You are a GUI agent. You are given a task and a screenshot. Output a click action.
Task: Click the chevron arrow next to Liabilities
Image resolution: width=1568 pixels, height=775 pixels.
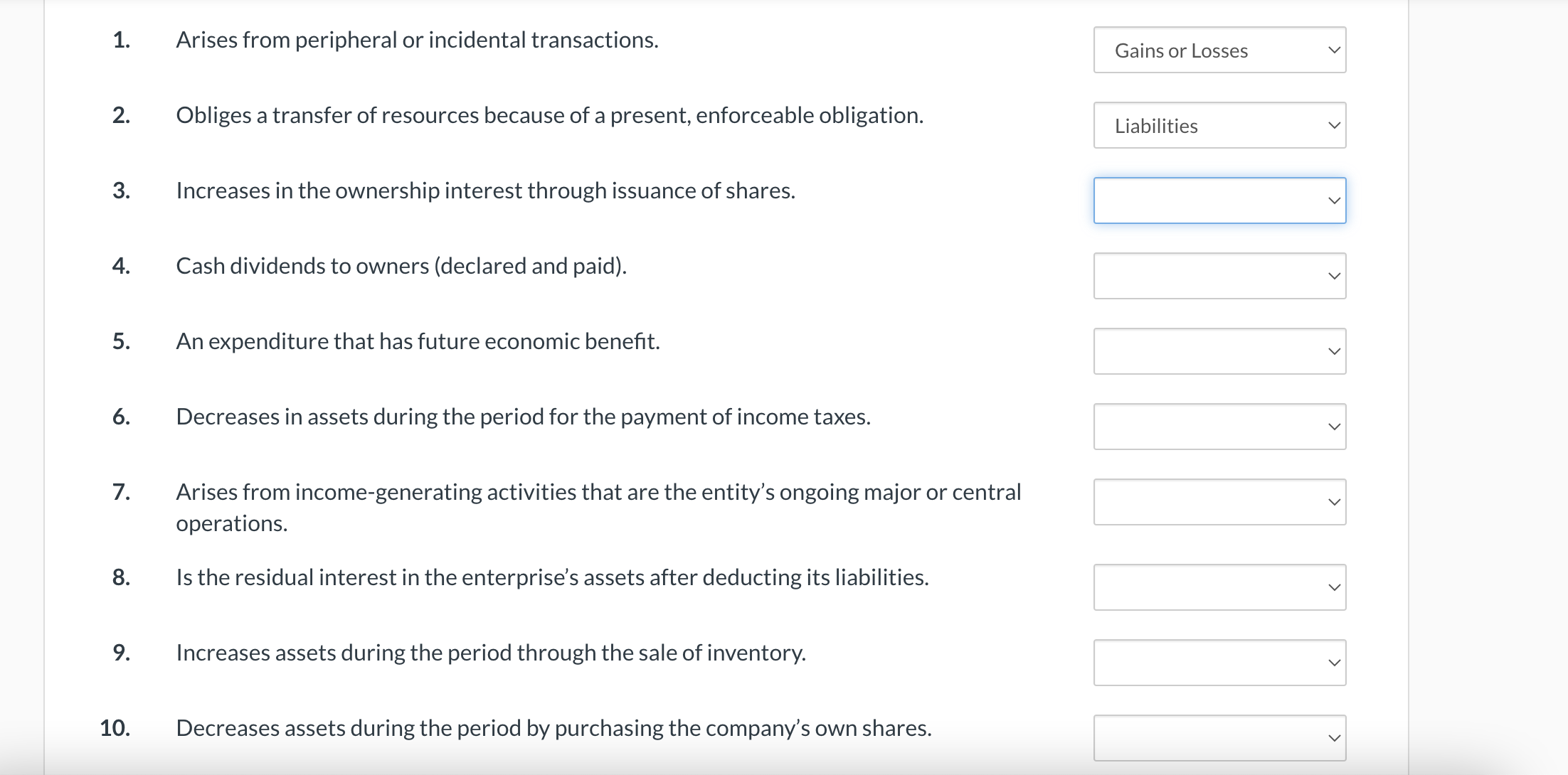[x=1336, y=125]
